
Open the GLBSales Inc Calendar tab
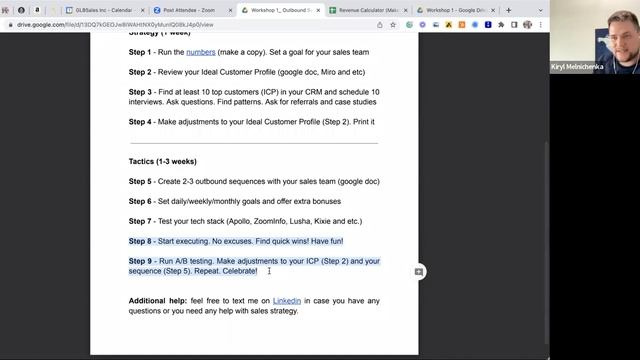point(104,10)
